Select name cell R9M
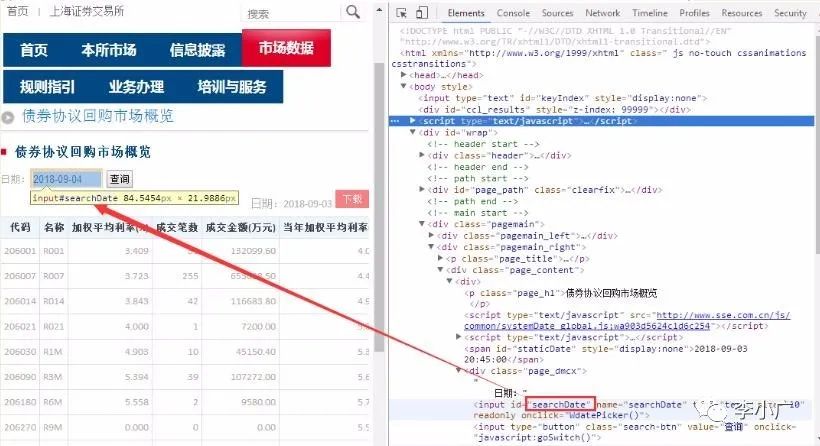Screen dimensions: 820x446 (53, 427)
